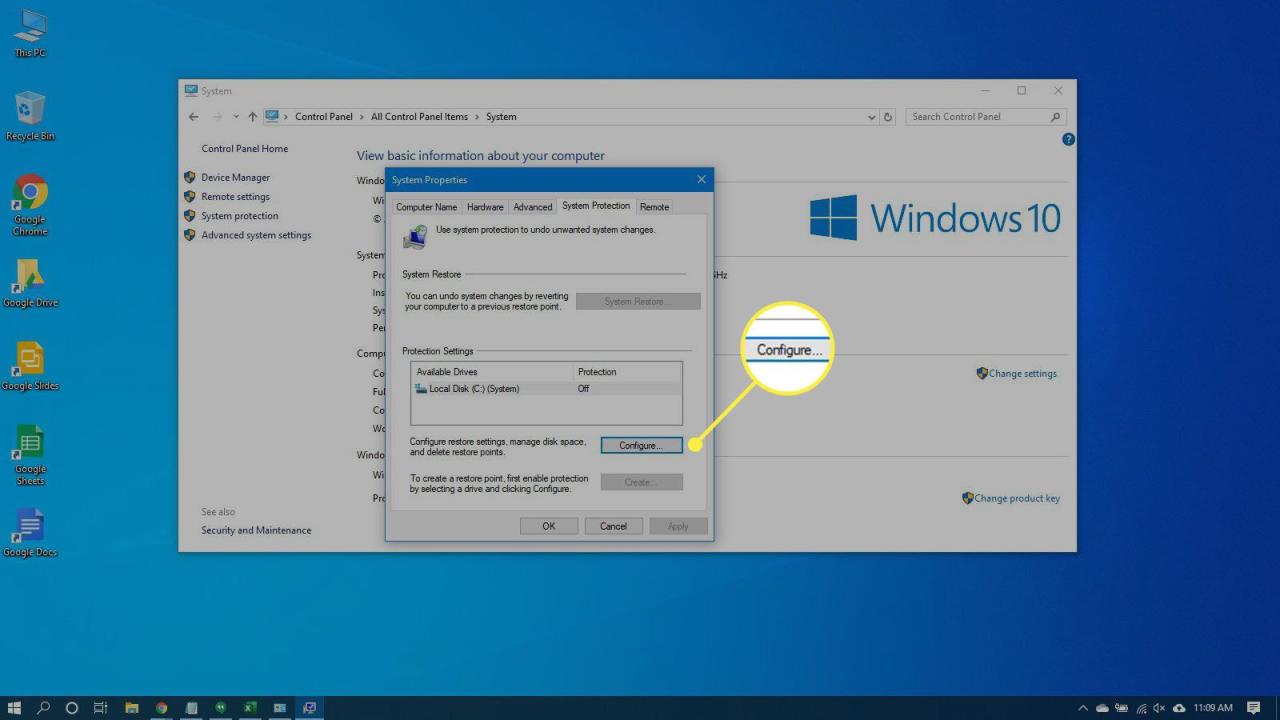1280x720 pixels.
Task: Click the Search Control Panel field
Action: (x=985, y=117)
